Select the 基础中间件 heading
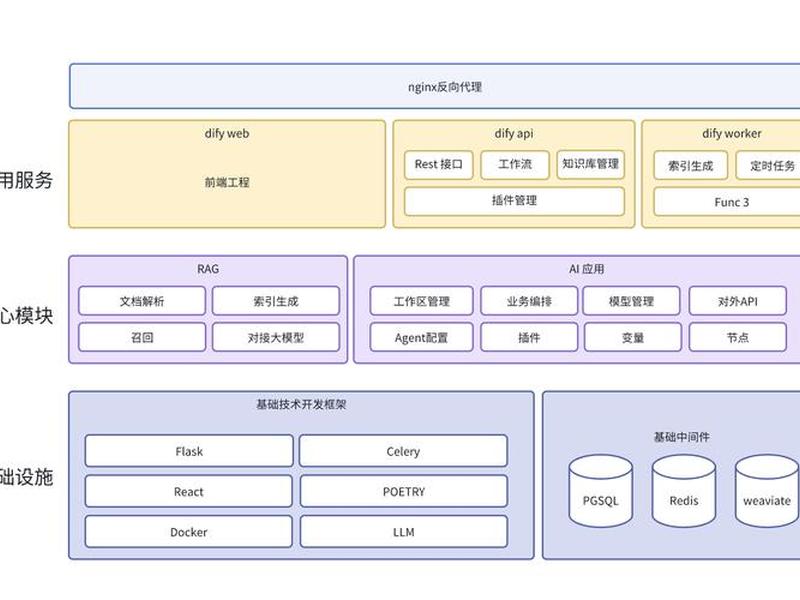The width and height of the screenshot is (800, 600). (x=682, y=437)
